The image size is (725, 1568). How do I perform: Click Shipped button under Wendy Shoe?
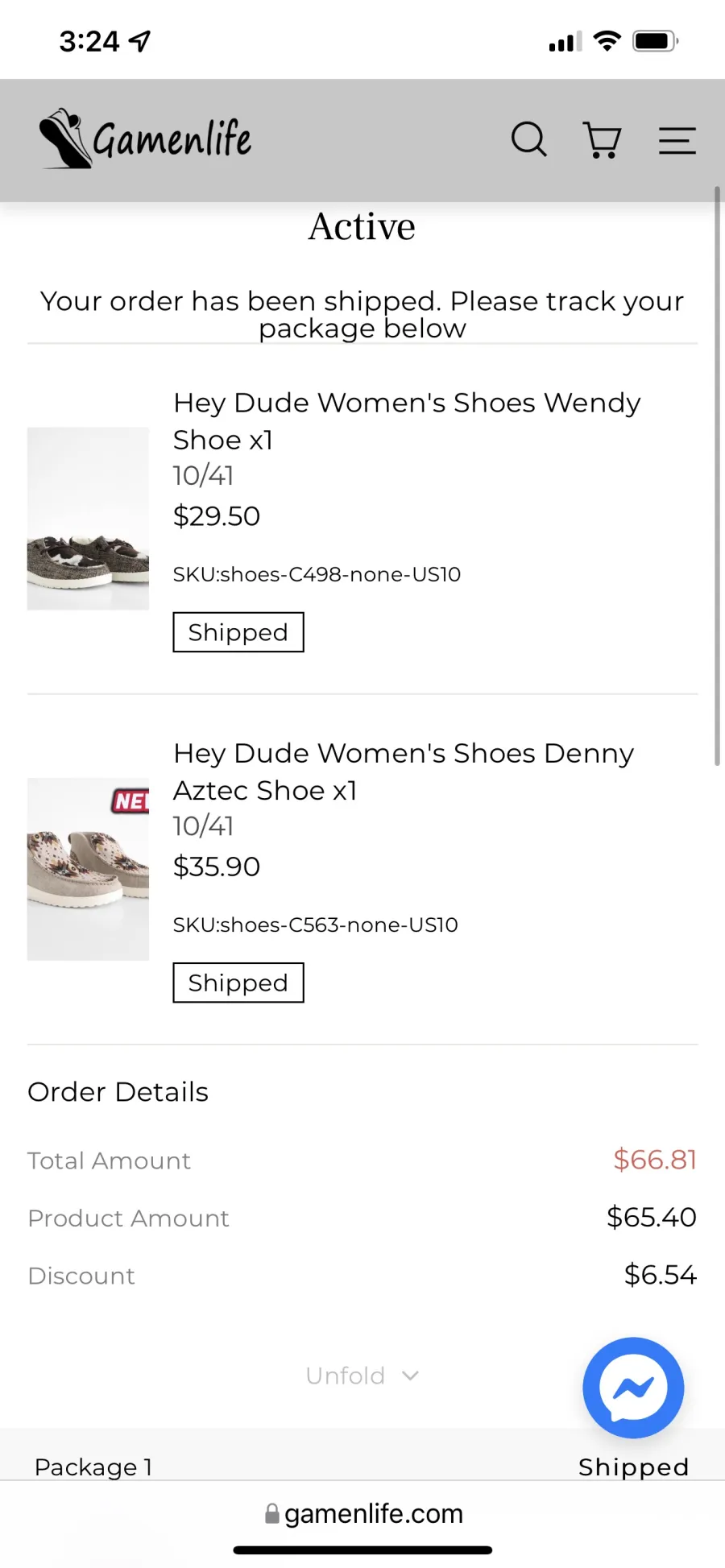(x=238, y=632)
